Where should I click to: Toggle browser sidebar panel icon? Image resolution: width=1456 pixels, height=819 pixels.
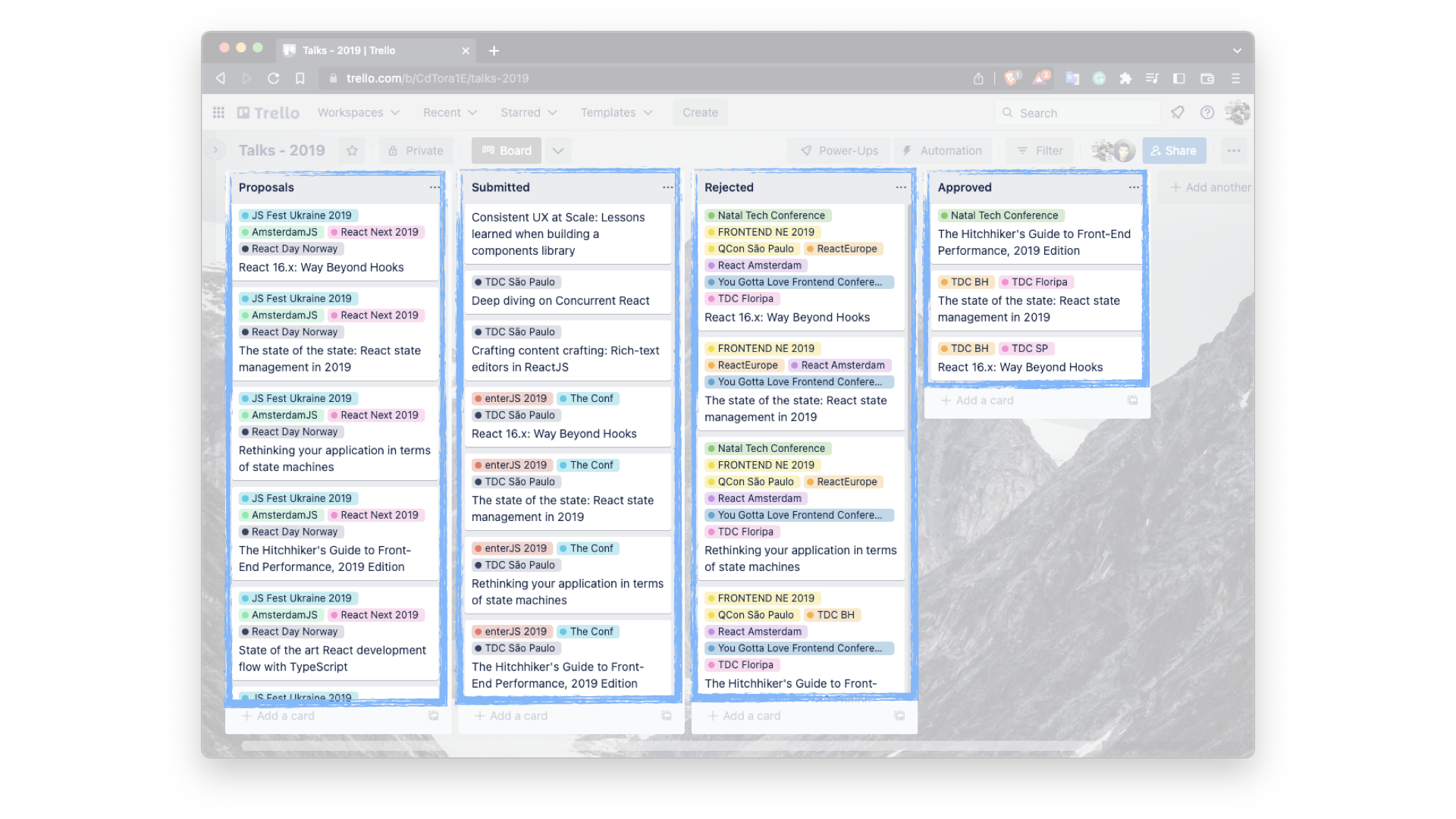click(x=1179, y=78)
